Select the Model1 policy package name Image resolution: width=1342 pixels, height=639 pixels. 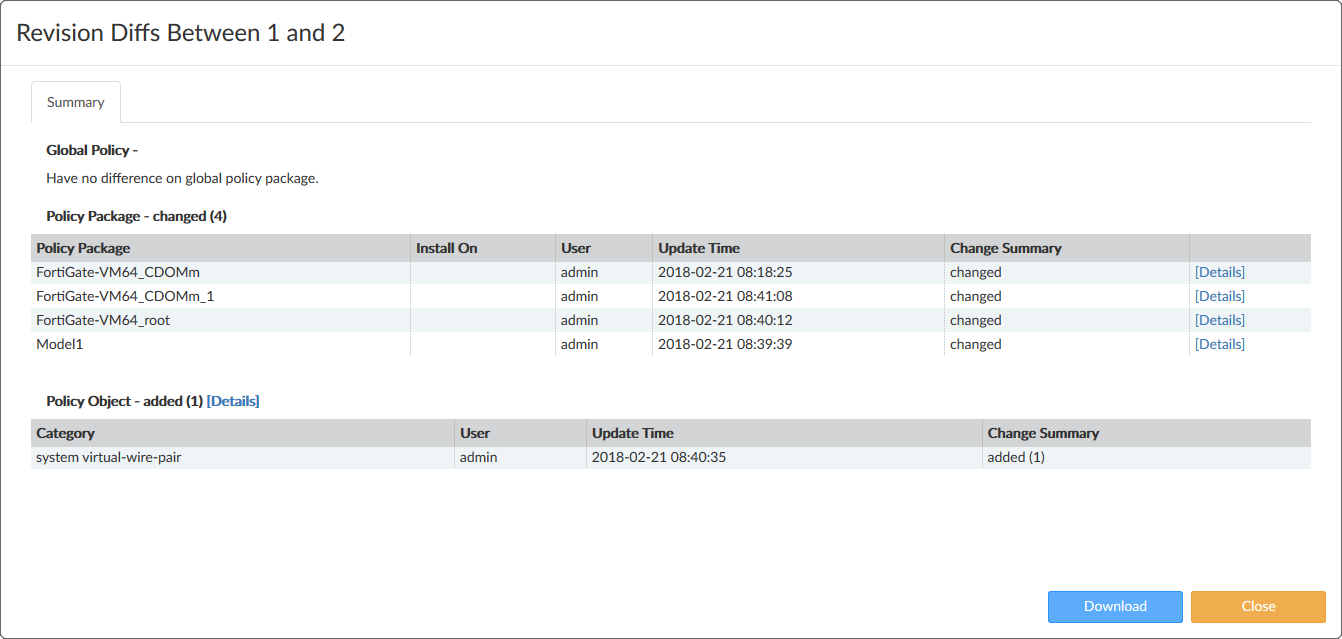tap(60, 344)
